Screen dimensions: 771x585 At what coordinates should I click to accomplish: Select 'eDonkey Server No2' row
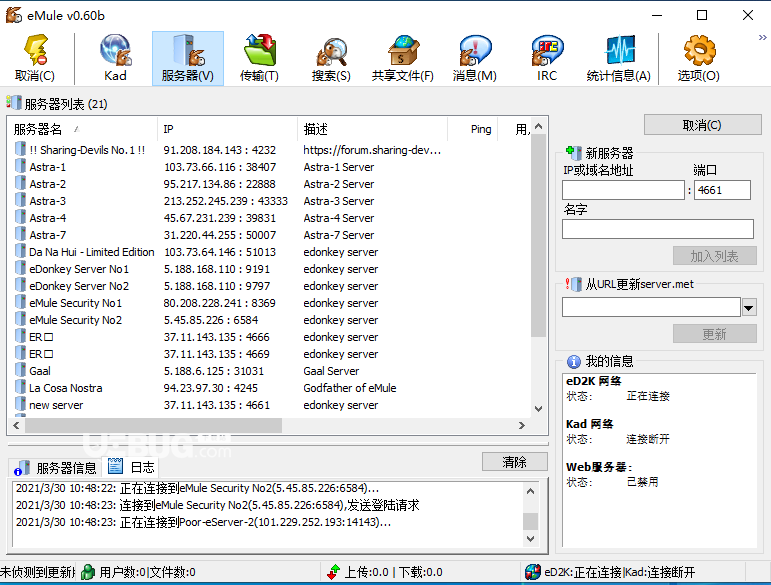tap(269, 286)
